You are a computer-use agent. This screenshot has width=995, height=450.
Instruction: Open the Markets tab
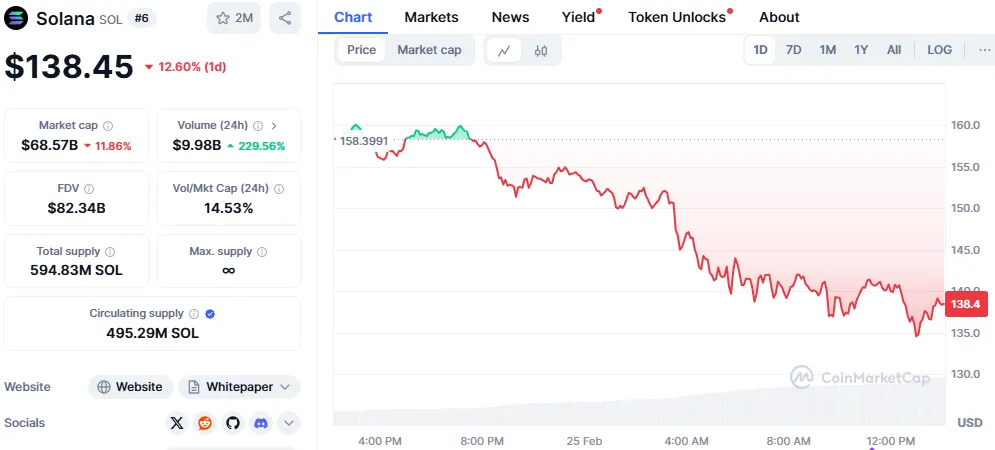tap(431, 17)
